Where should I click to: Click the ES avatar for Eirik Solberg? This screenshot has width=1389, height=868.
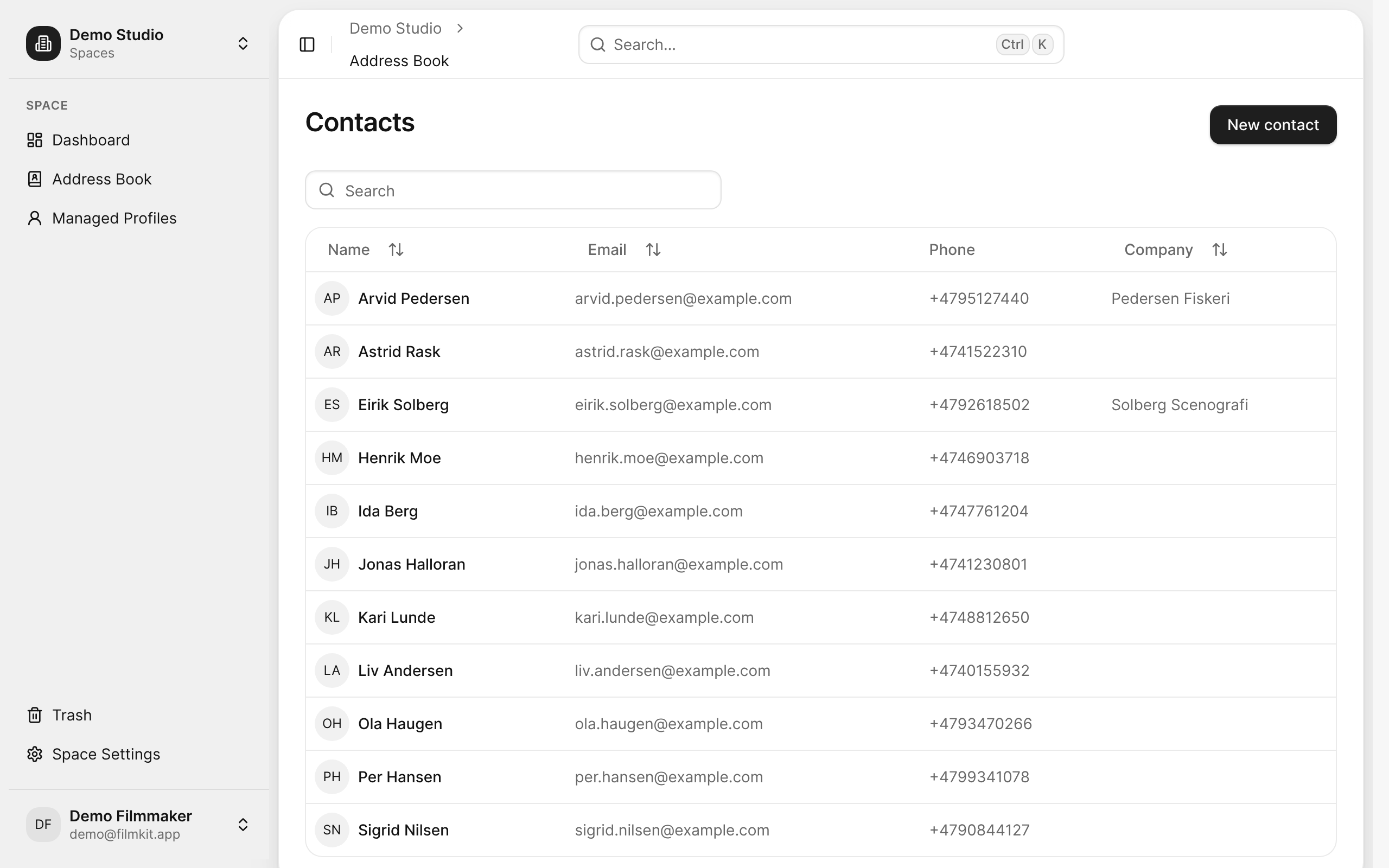pyautogui.click(x=332, y=405)
